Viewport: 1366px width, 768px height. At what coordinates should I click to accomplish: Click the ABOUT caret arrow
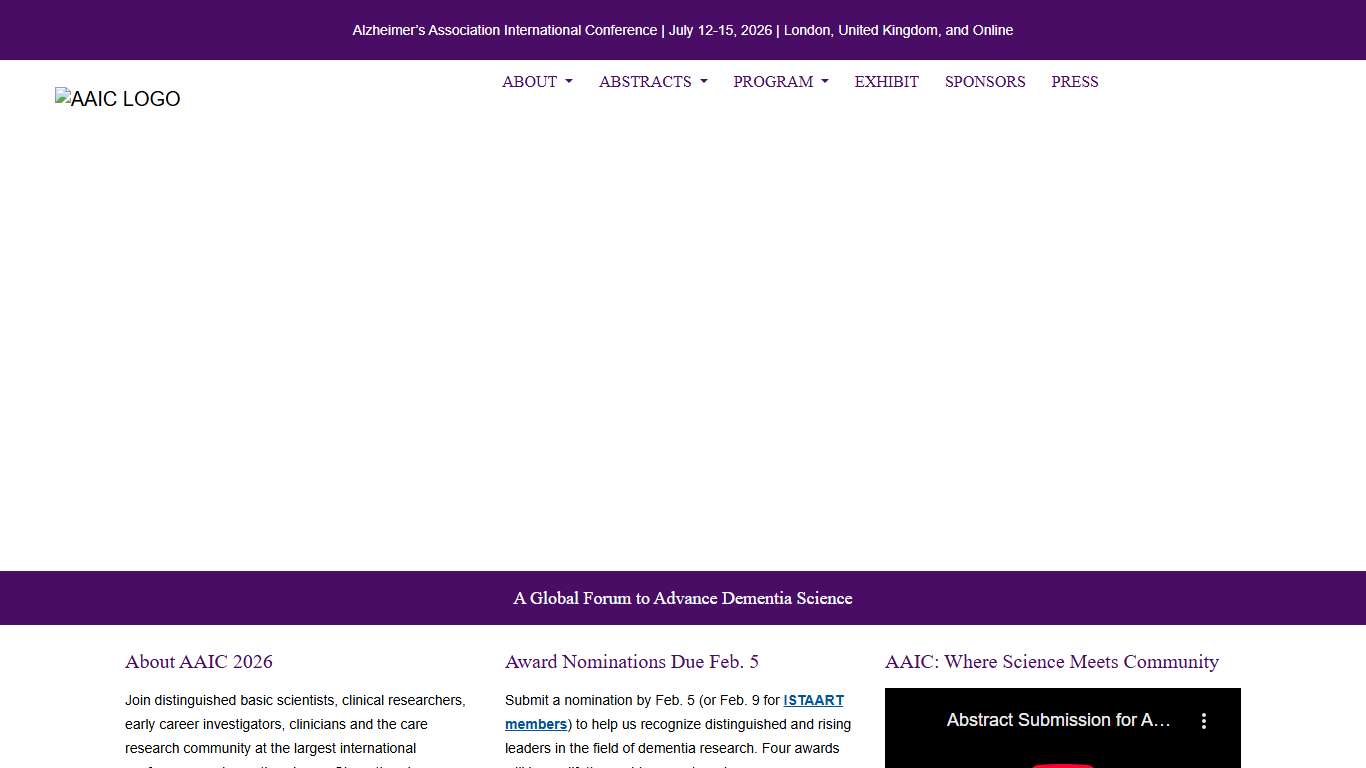click(x=568, y=82)
